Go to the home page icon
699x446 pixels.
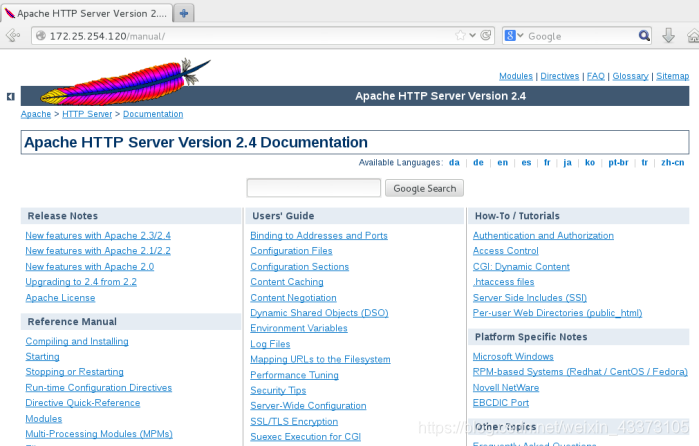click(x=693, y=36)
